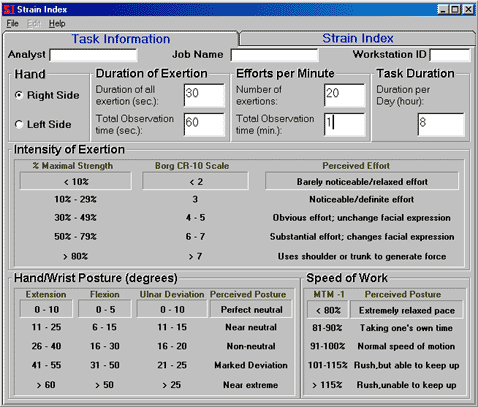Maximize the Strain Index window
Screen dimensions: 478x407
pyautogui.click(x=455, y=9)
